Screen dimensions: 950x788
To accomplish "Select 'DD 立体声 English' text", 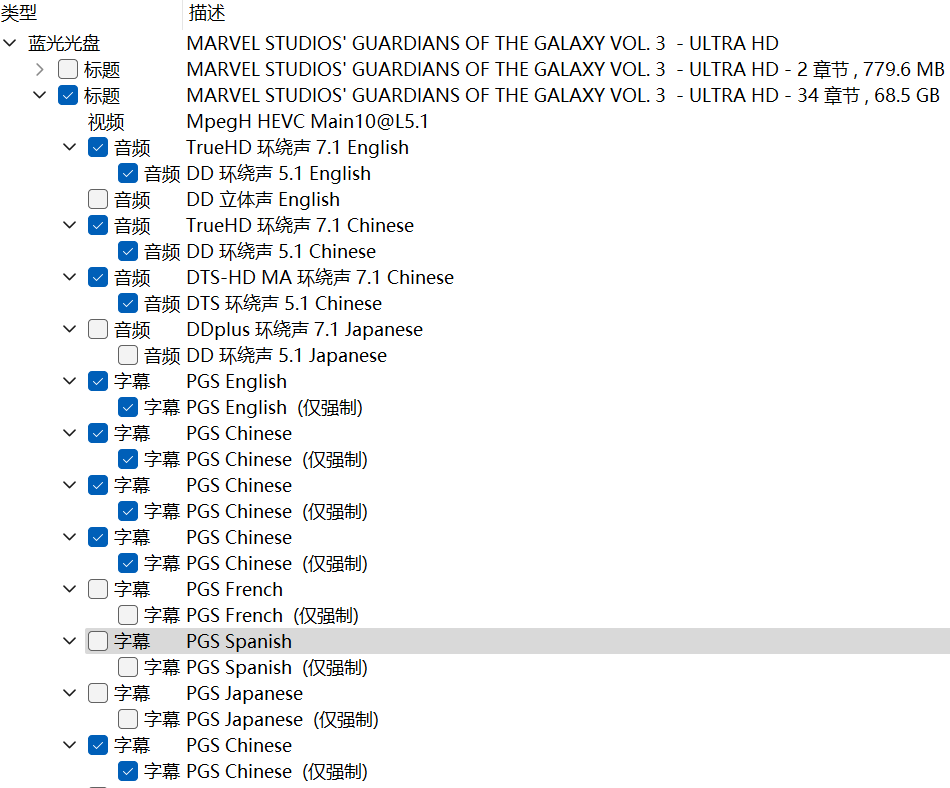I will pyautogui.click(x=263, y=199).
